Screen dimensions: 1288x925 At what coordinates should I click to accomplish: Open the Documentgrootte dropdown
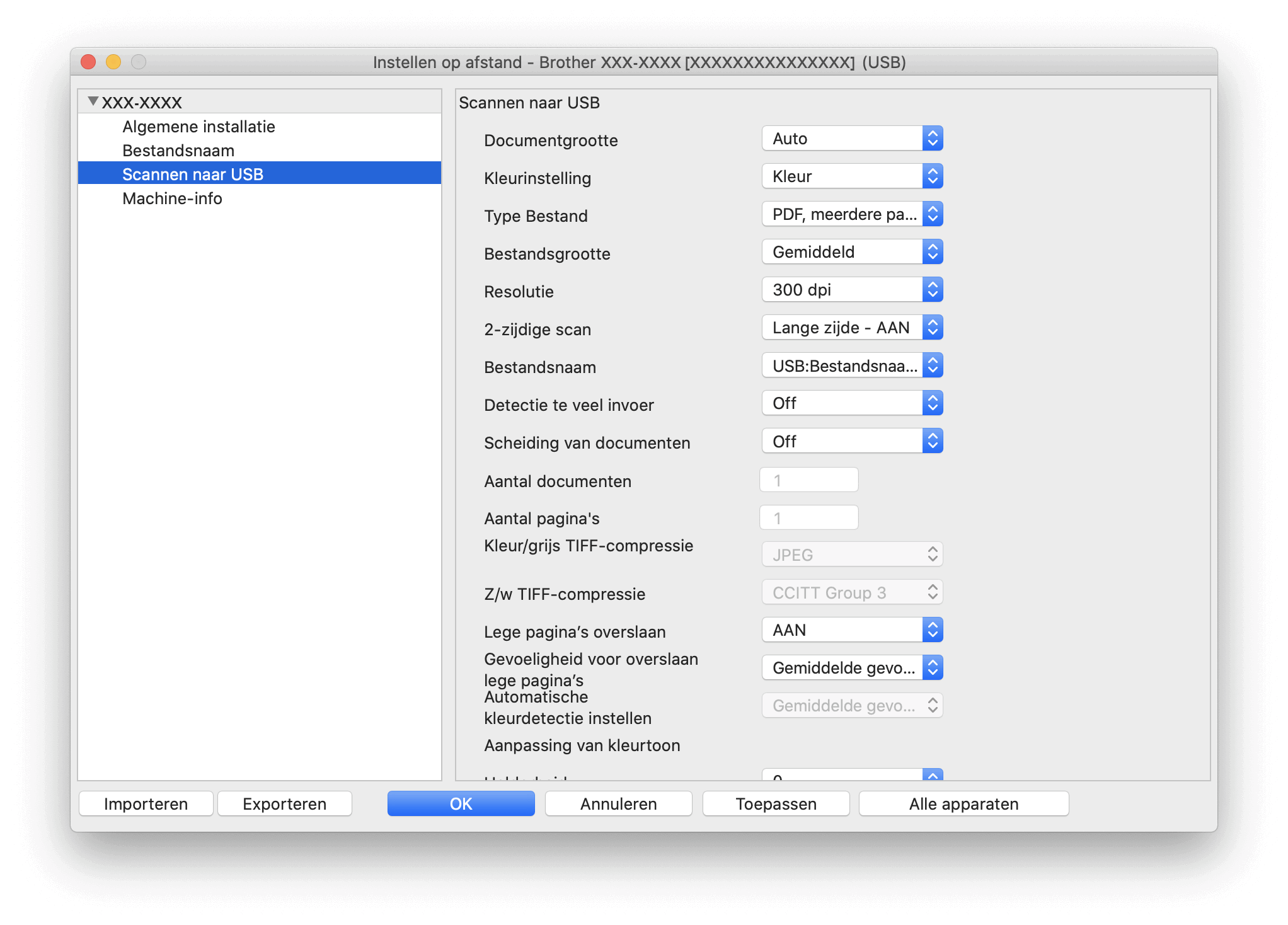pos(852,139)
